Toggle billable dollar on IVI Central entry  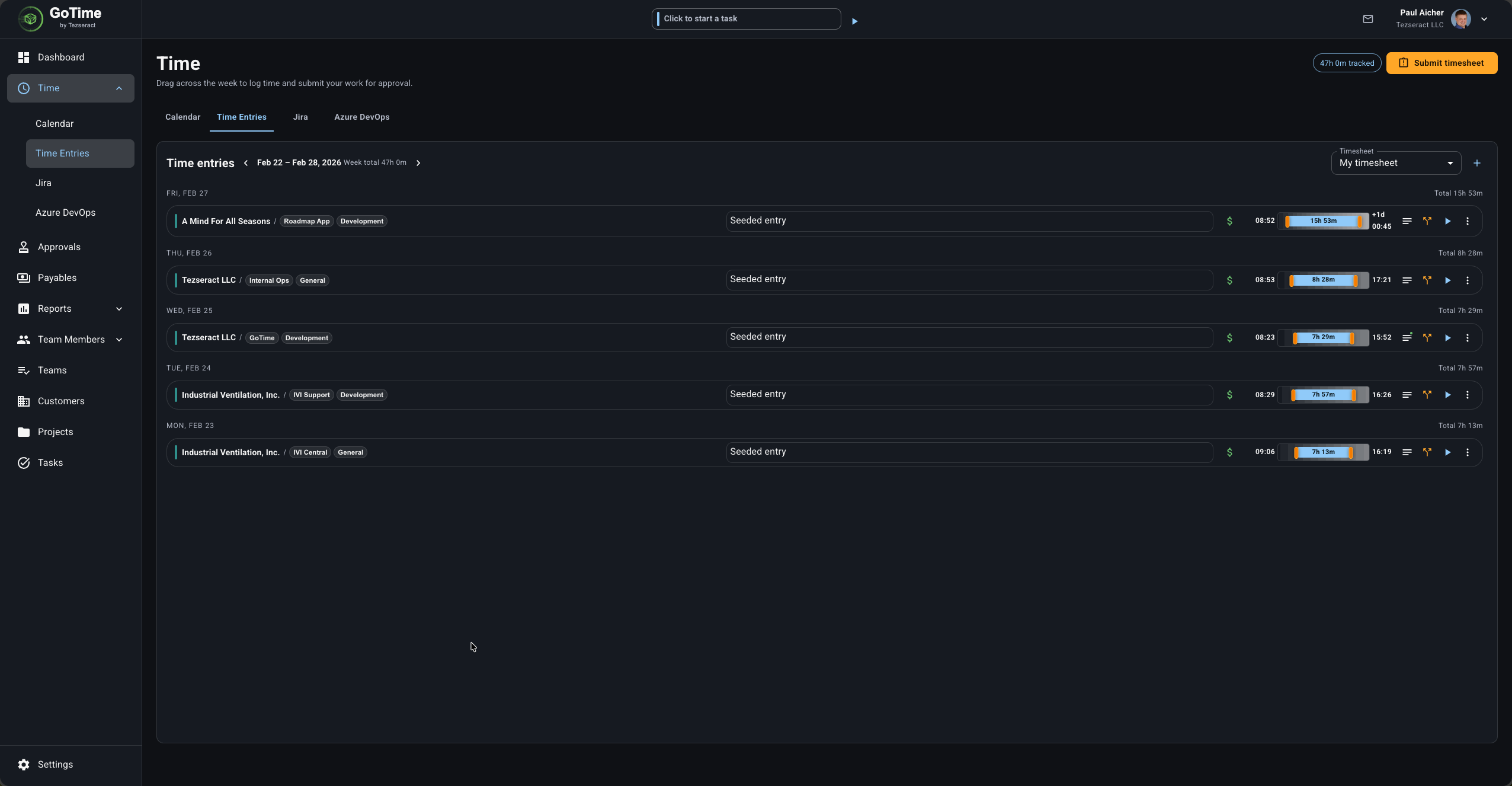pos(1229,452)
